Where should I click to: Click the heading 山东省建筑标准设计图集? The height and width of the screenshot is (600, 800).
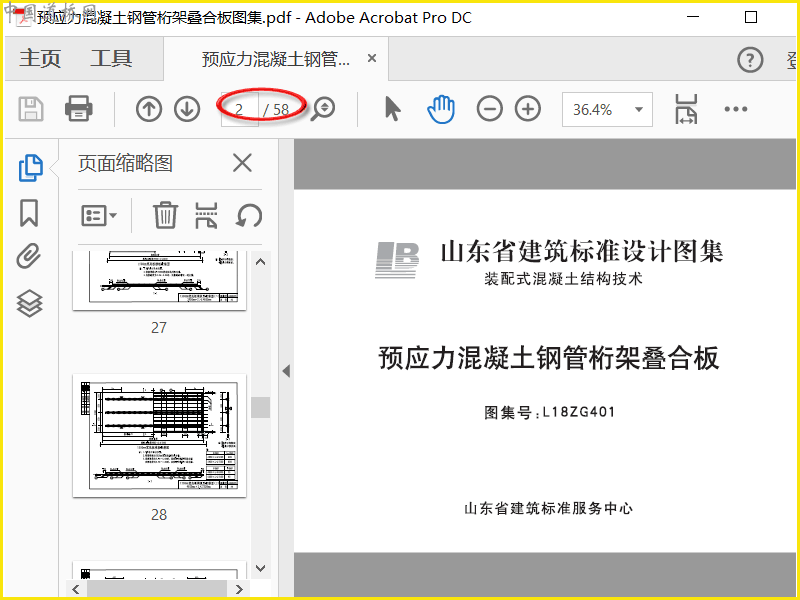582,251
